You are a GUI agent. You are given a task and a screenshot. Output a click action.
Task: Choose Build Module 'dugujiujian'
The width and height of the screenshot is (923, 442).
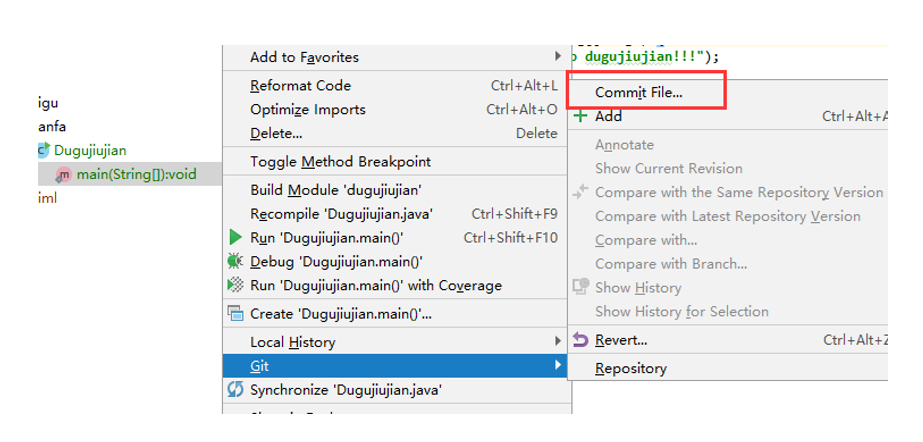click(335, 190)
